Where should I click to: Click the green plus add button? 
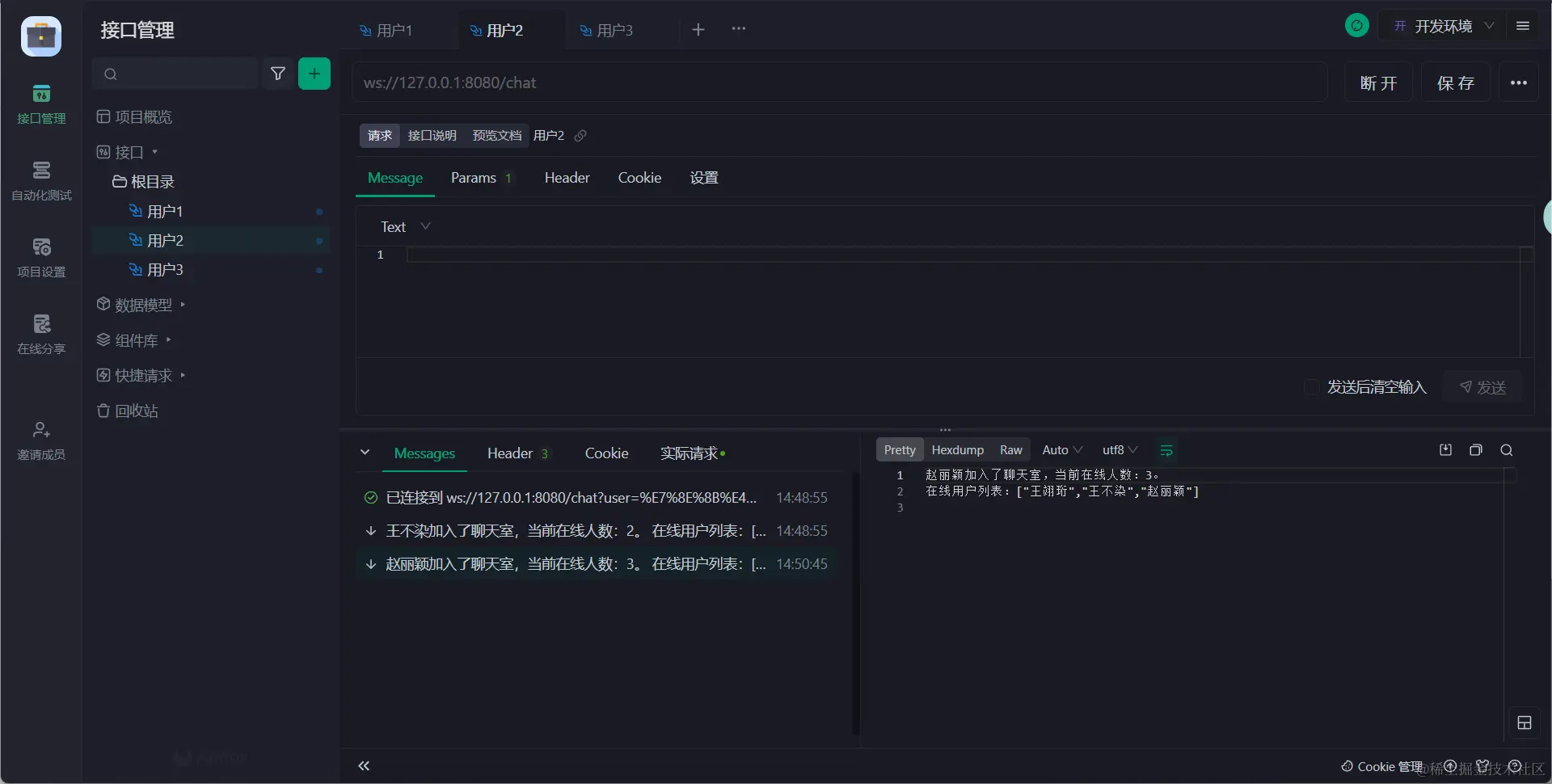[314, 74]
